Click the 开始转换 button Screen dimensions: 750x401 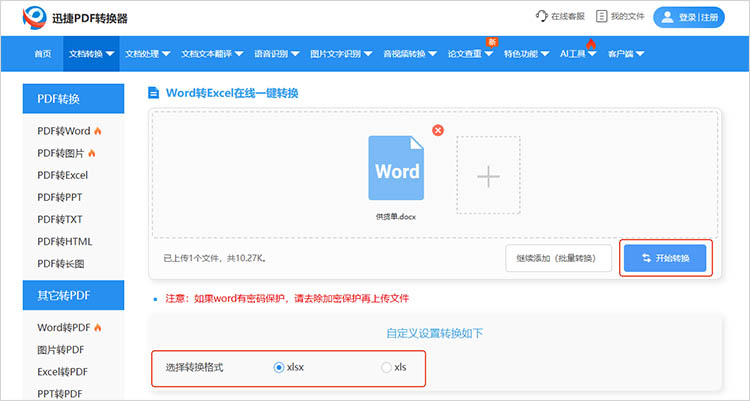point(665,258)
